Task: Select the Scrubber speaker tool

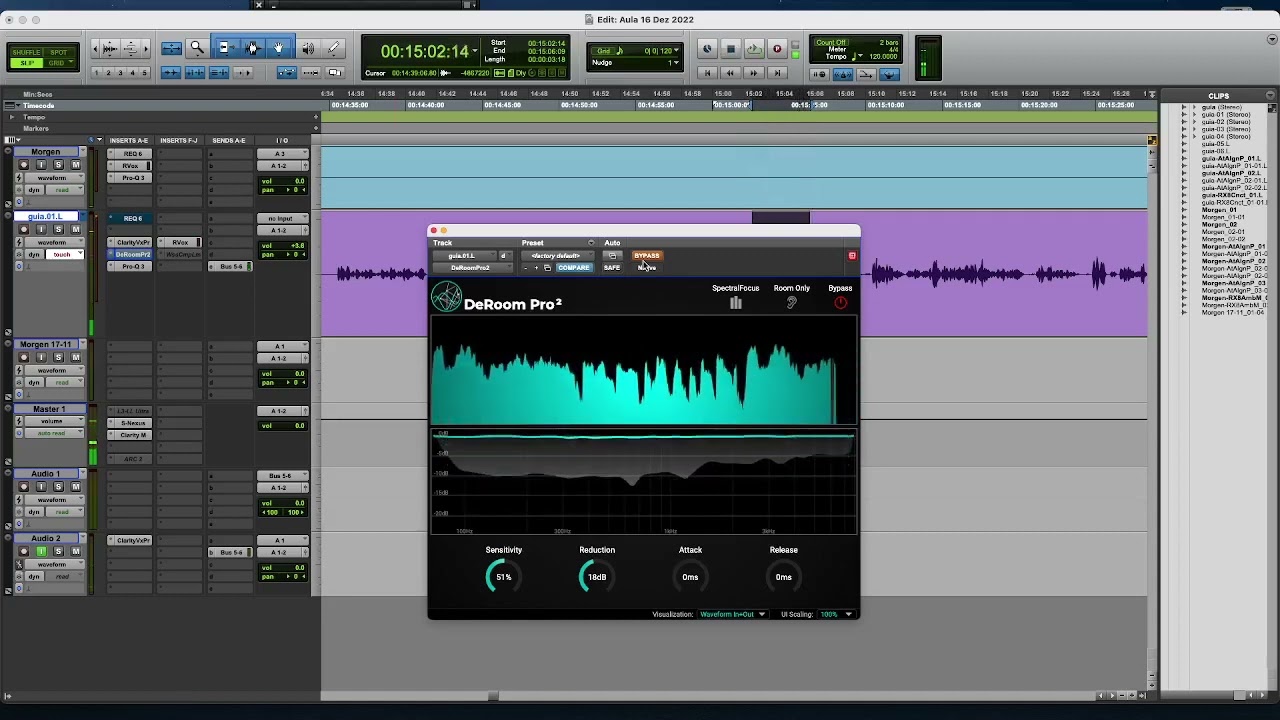Action: pos(308,48)
